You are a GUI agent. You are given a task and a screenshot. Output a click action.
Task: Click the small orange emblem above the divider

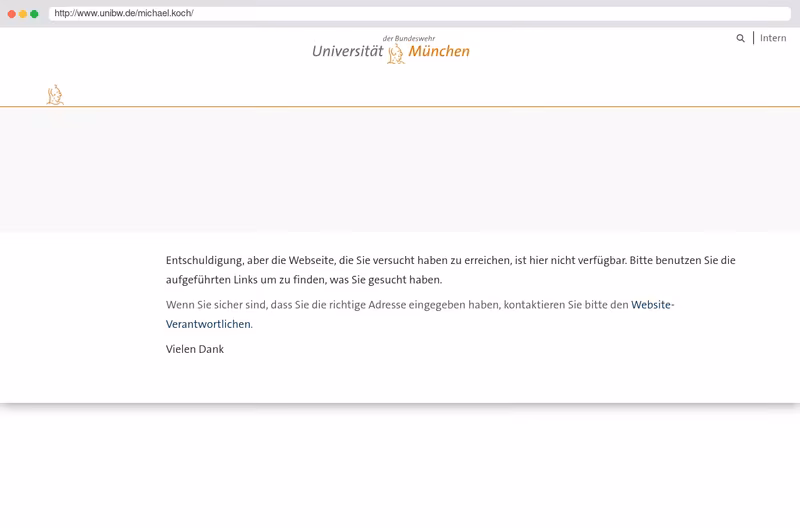[x=55, y=95]
